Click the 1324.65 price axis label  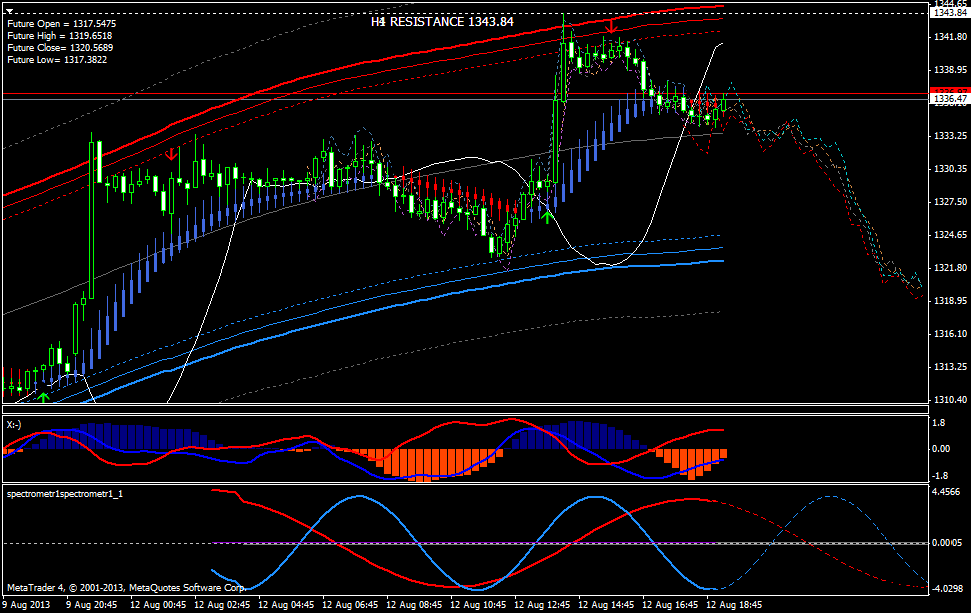[950, 235]
